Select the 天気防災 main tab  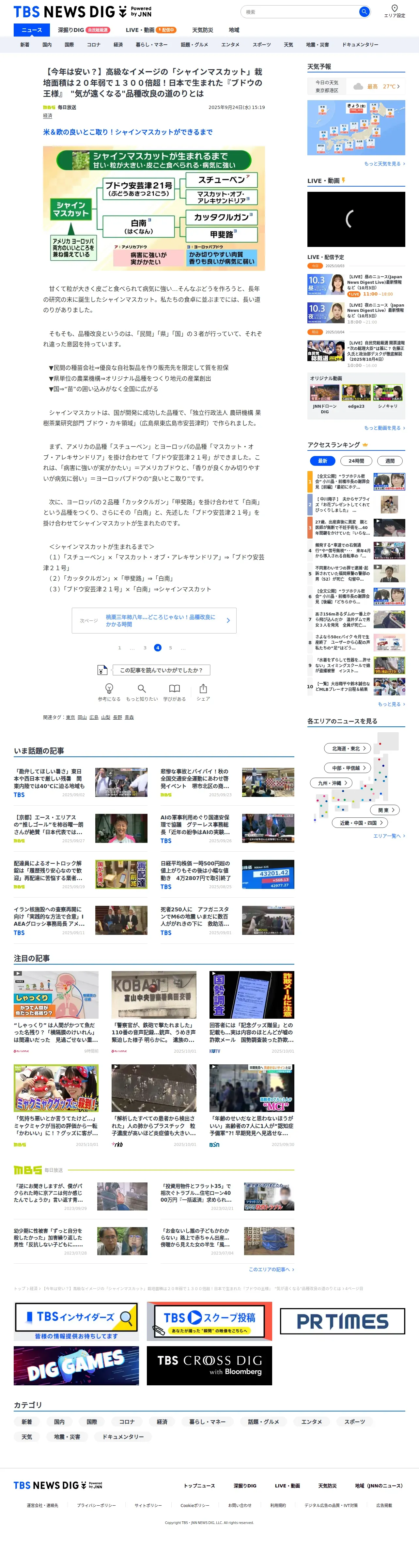[x=203, y=30]
